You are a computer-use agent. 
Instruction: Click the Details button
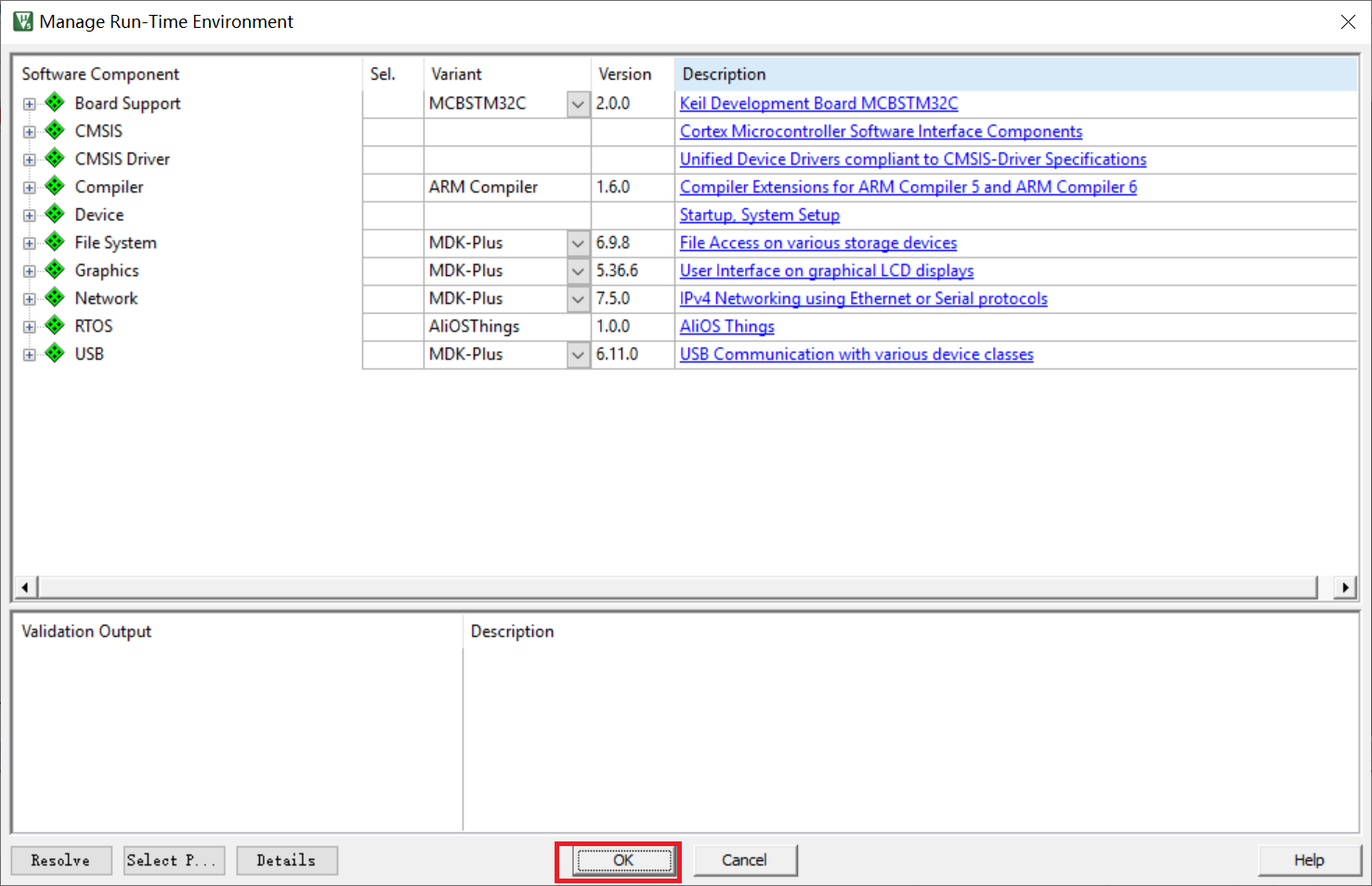tap(287, 860)
